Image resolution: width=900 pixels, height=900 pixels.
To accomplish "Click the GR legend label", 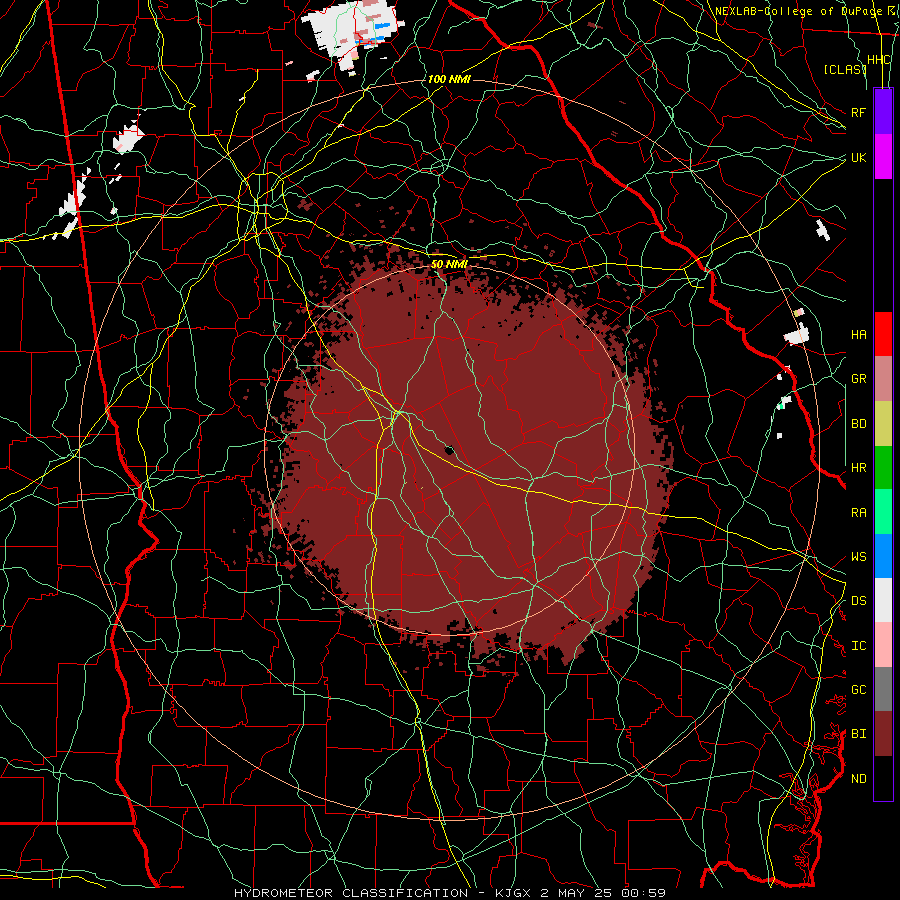I will pos(859,379).
